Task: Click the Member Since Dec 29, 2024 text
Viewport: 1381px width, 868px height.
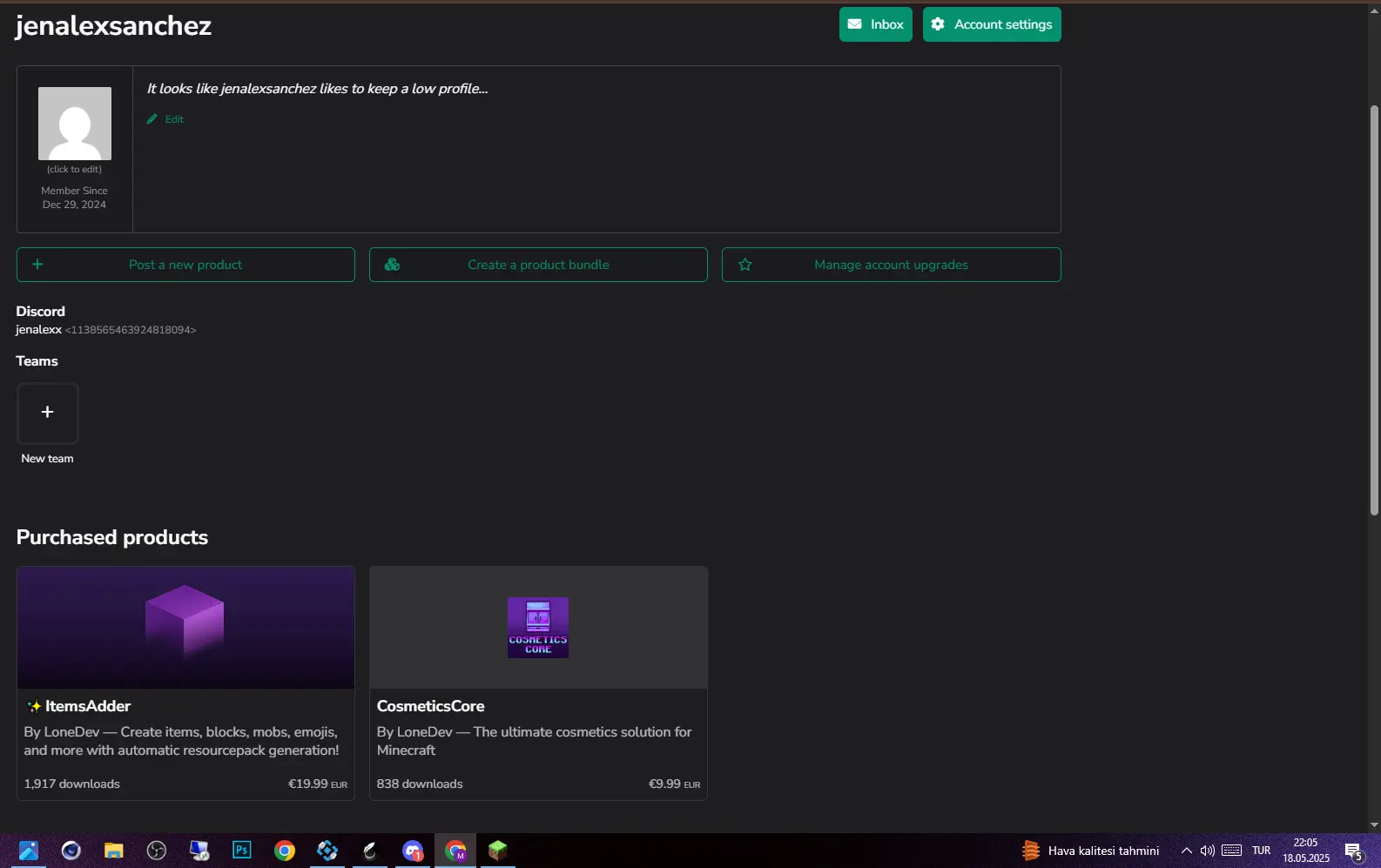Action: coord(75,198)
